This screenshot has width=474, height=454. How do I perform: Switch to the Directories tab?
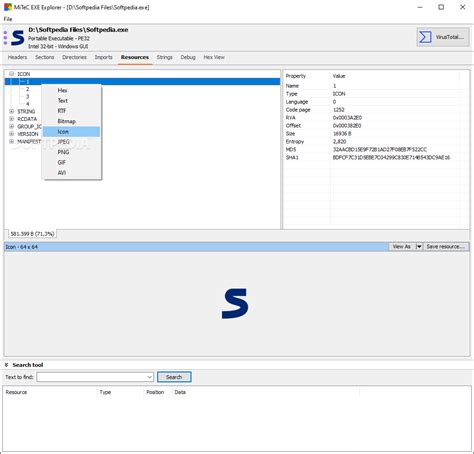pos(74,57)
